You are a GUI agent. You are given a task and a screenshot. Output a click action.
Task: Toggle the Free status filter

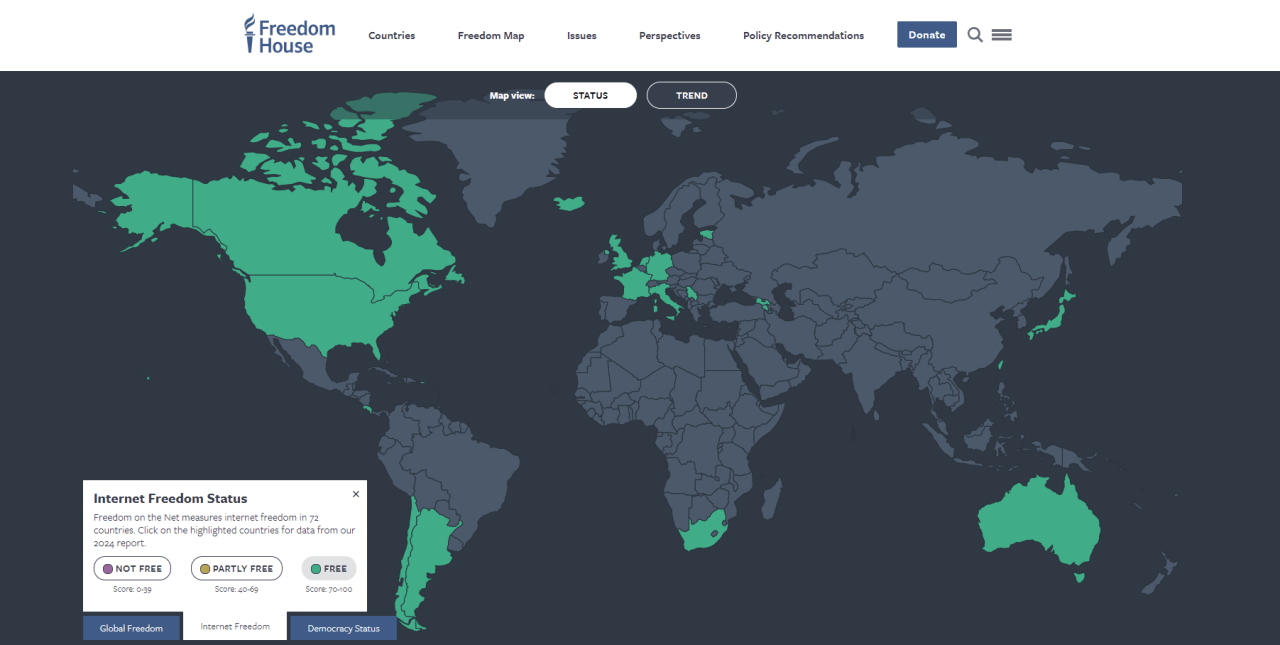pyautogui.click(x=329, y=568)
